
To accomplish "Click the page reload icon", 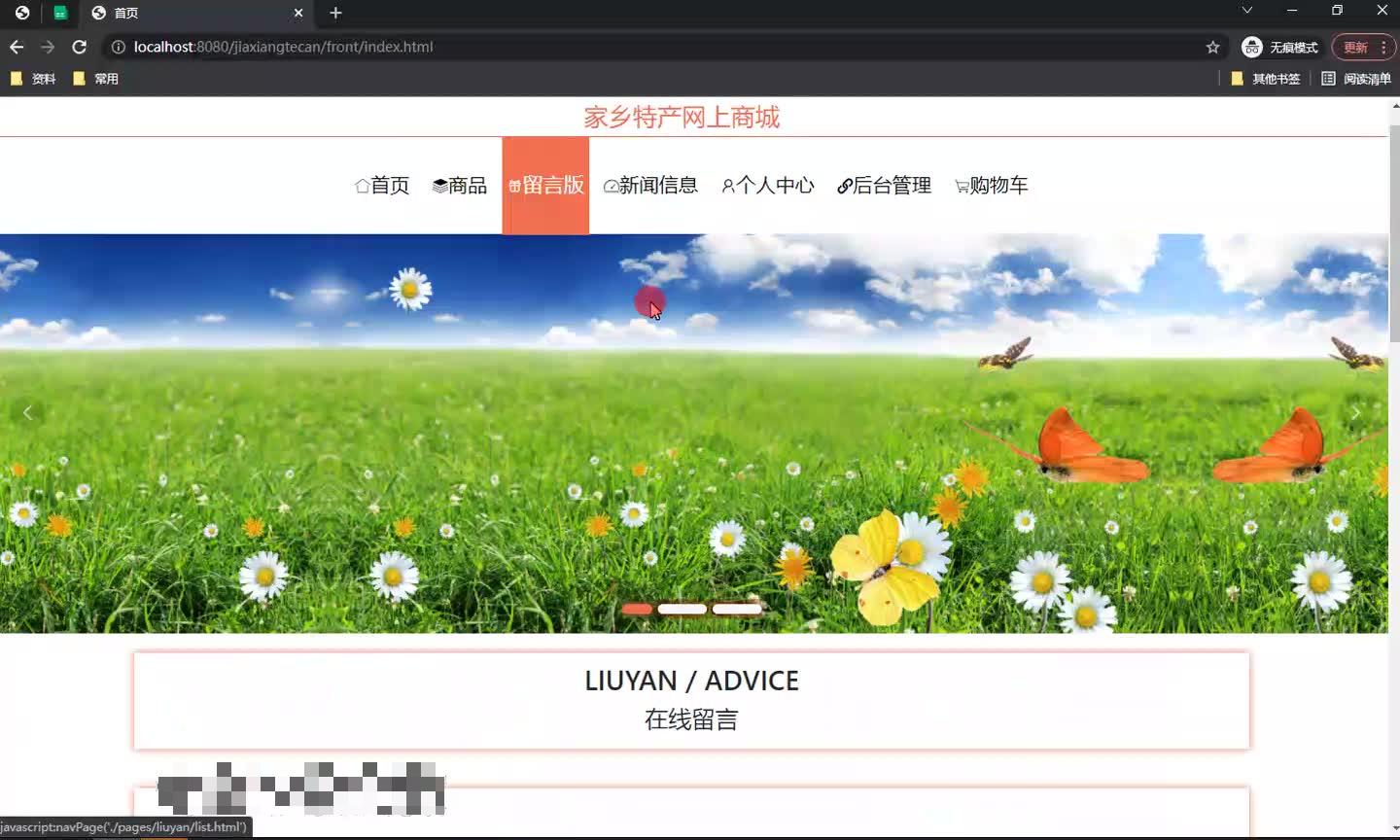I will pos(81,46).
